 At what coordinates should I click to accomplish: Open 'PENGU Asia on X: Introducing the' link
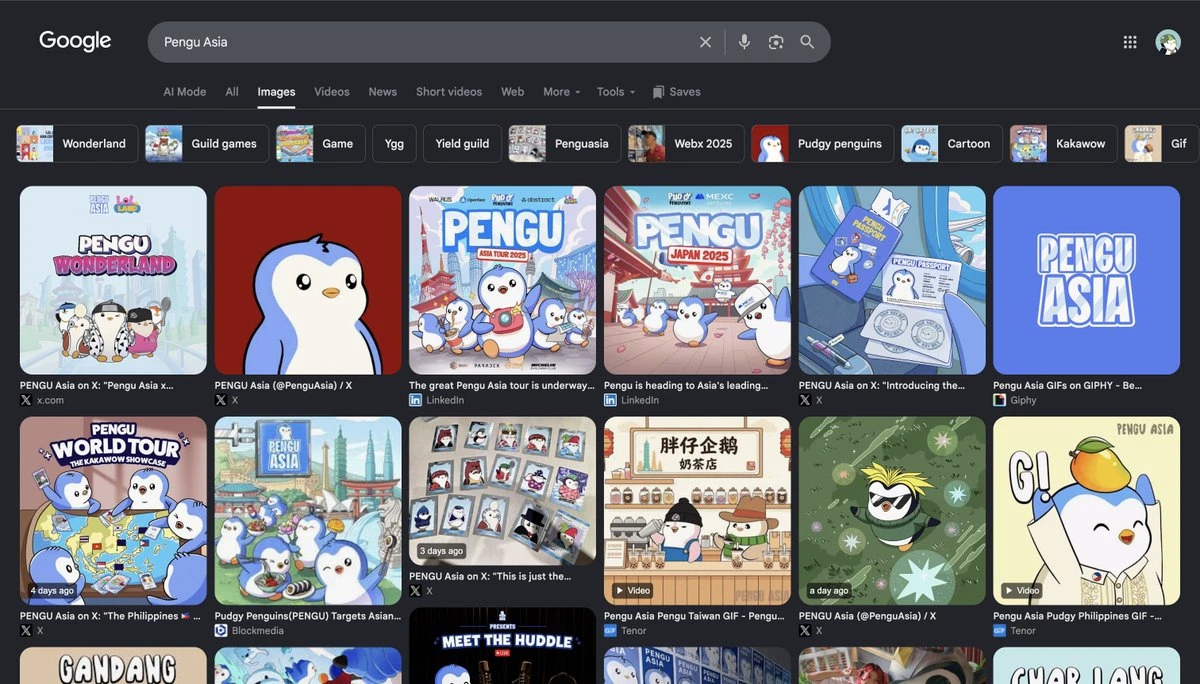pos(882,385)
